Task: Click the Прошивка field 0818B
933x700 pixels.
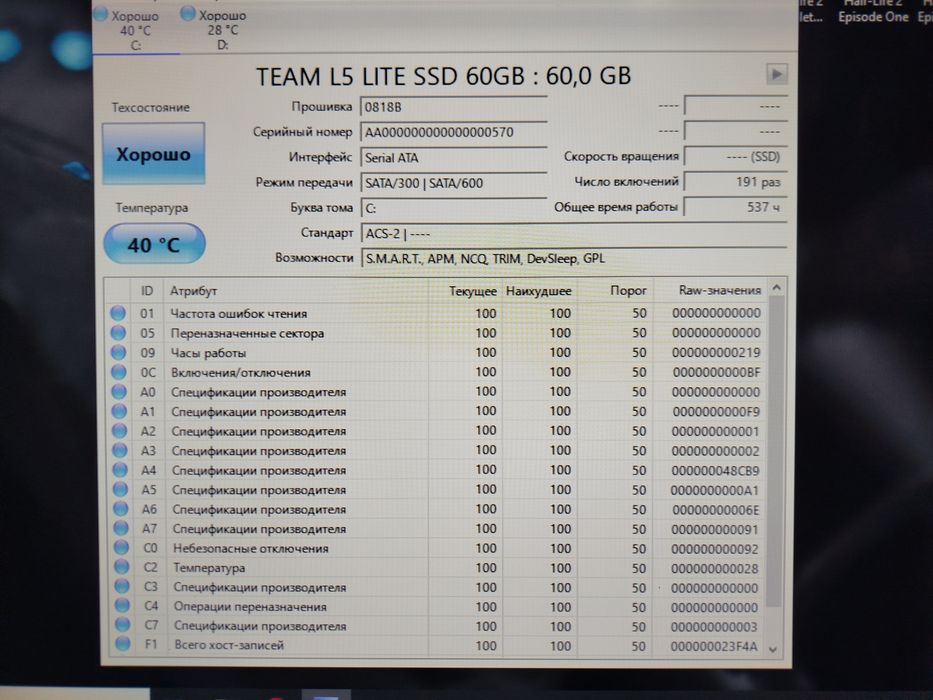Action: pos(453,107)
